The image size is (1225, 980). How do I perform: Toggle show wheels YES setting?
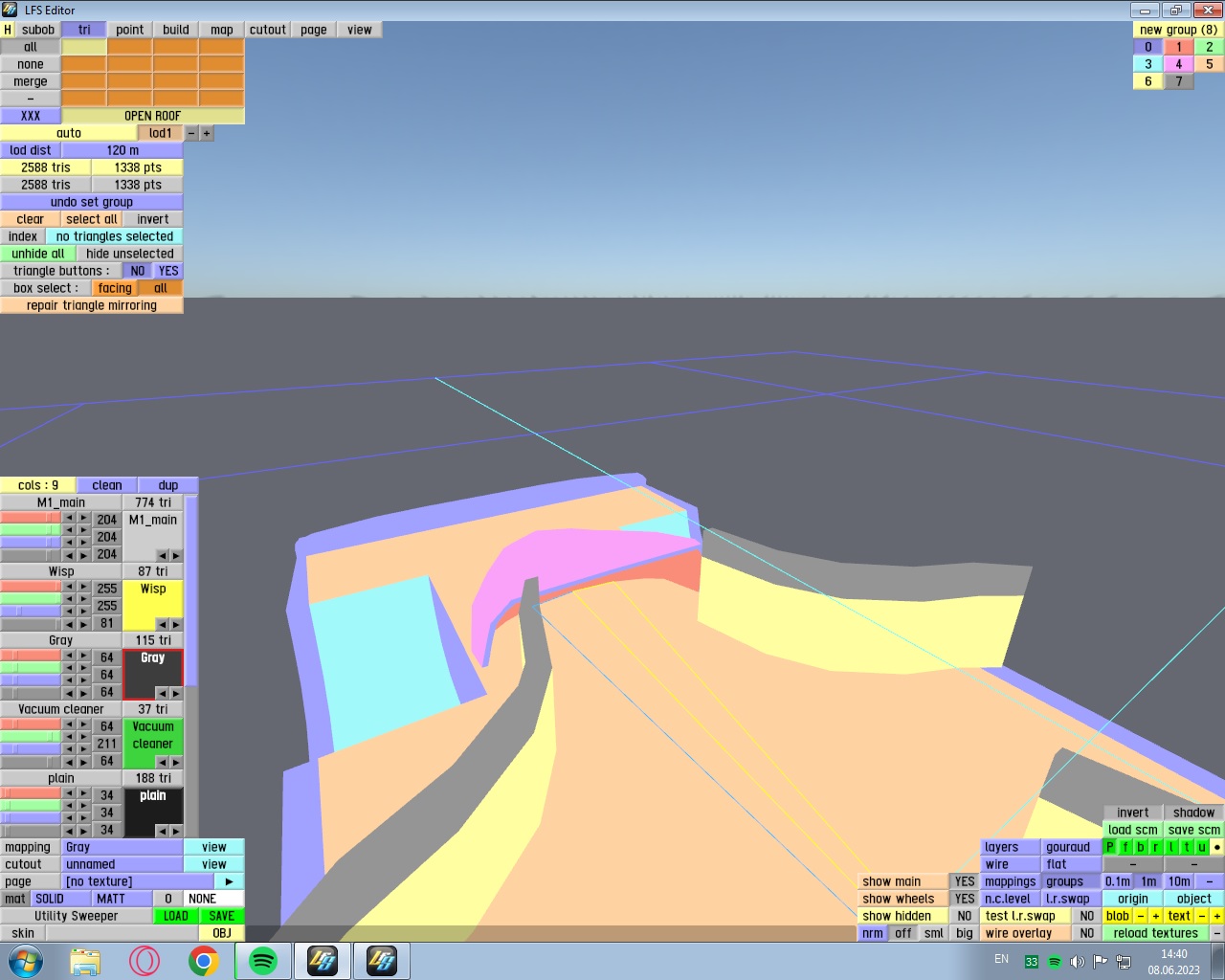coord(965,899)
